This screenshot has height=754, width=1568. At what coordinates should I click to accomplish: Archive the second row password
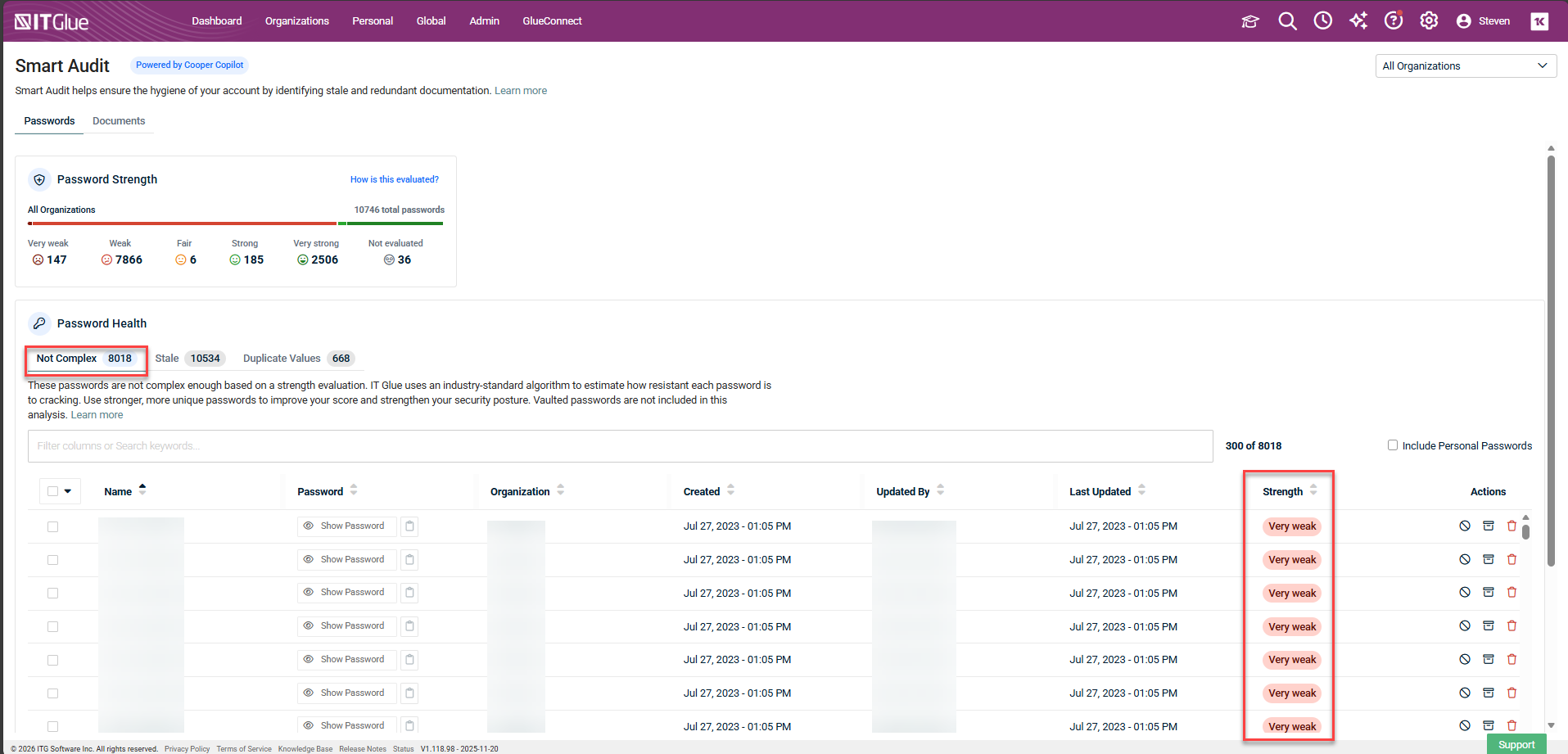(1489, 559)
